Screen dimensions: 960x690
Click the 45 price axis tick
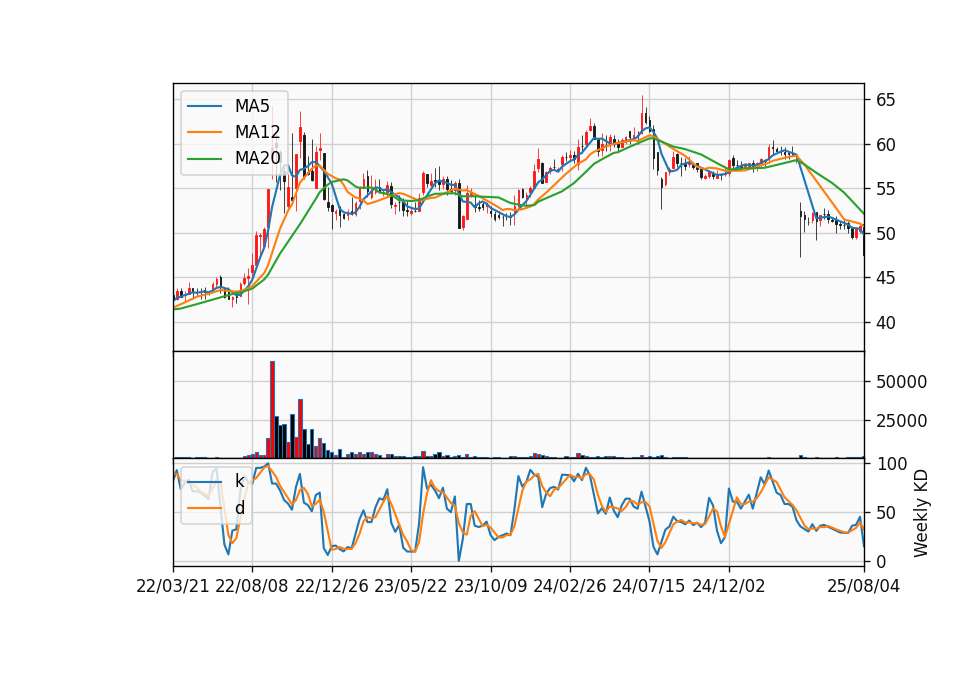pos(885,278)
